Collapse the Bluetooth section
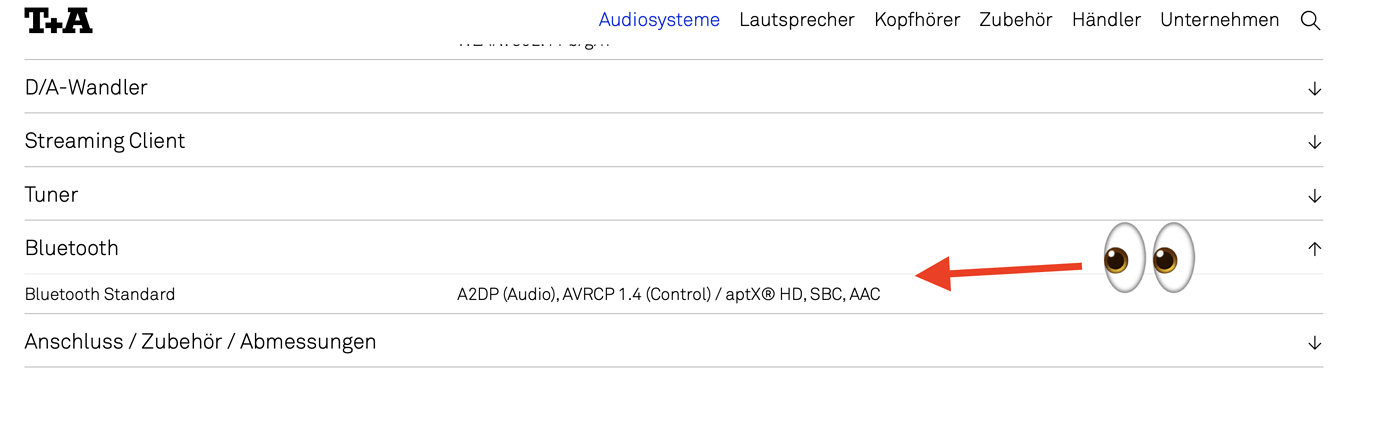This screenshot has height=426, width=1380. (72, 248)
